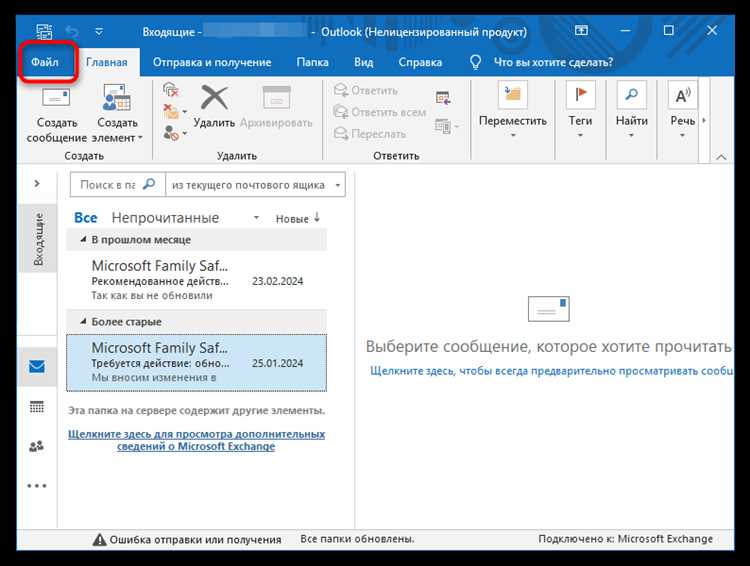The height and width of the screenshot is (566, 750).
Task: Switch to the Главная ribbon tab
Action: coord(107,62)
